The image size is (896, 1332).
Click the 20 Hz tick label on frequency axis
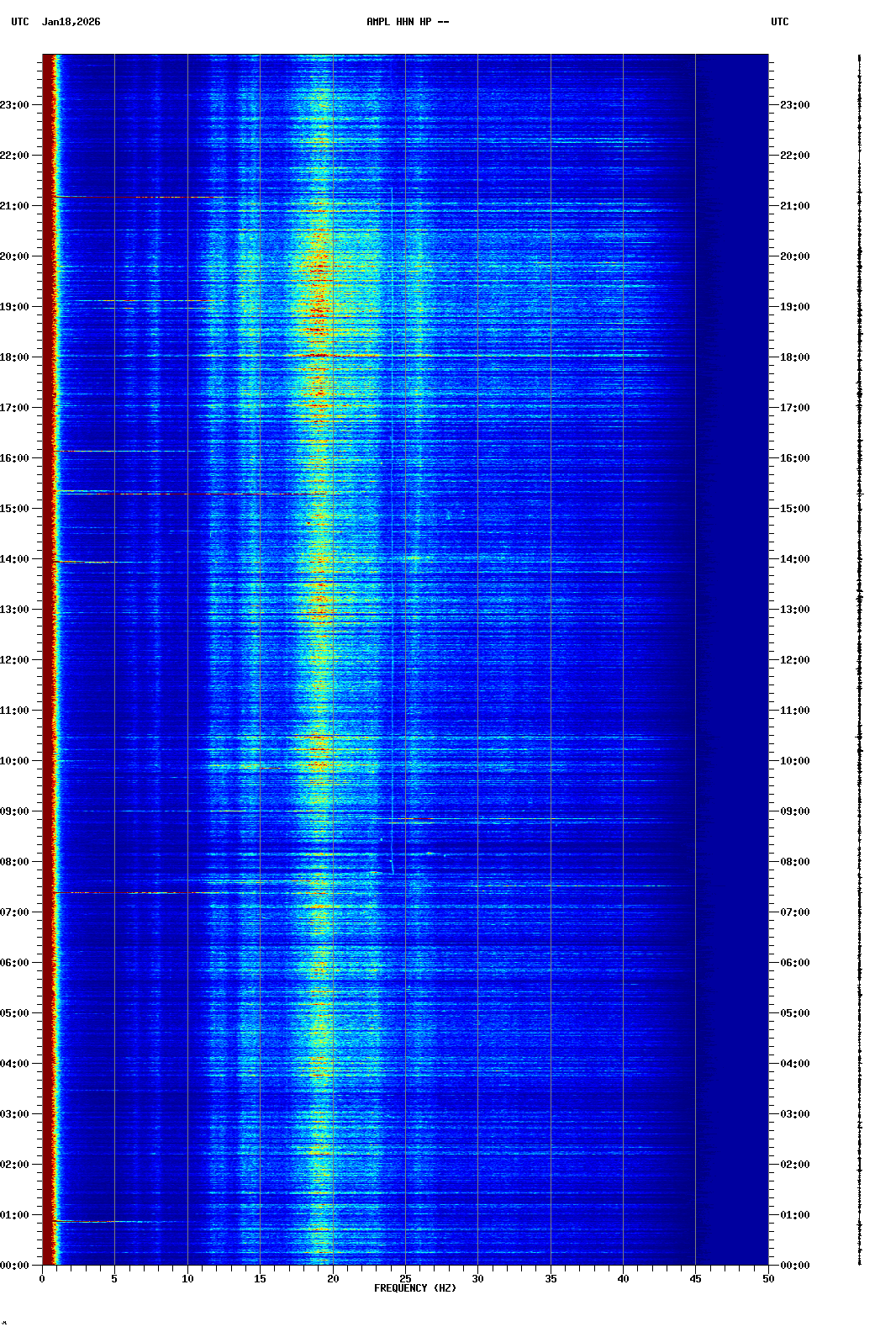coord(333,1279)
